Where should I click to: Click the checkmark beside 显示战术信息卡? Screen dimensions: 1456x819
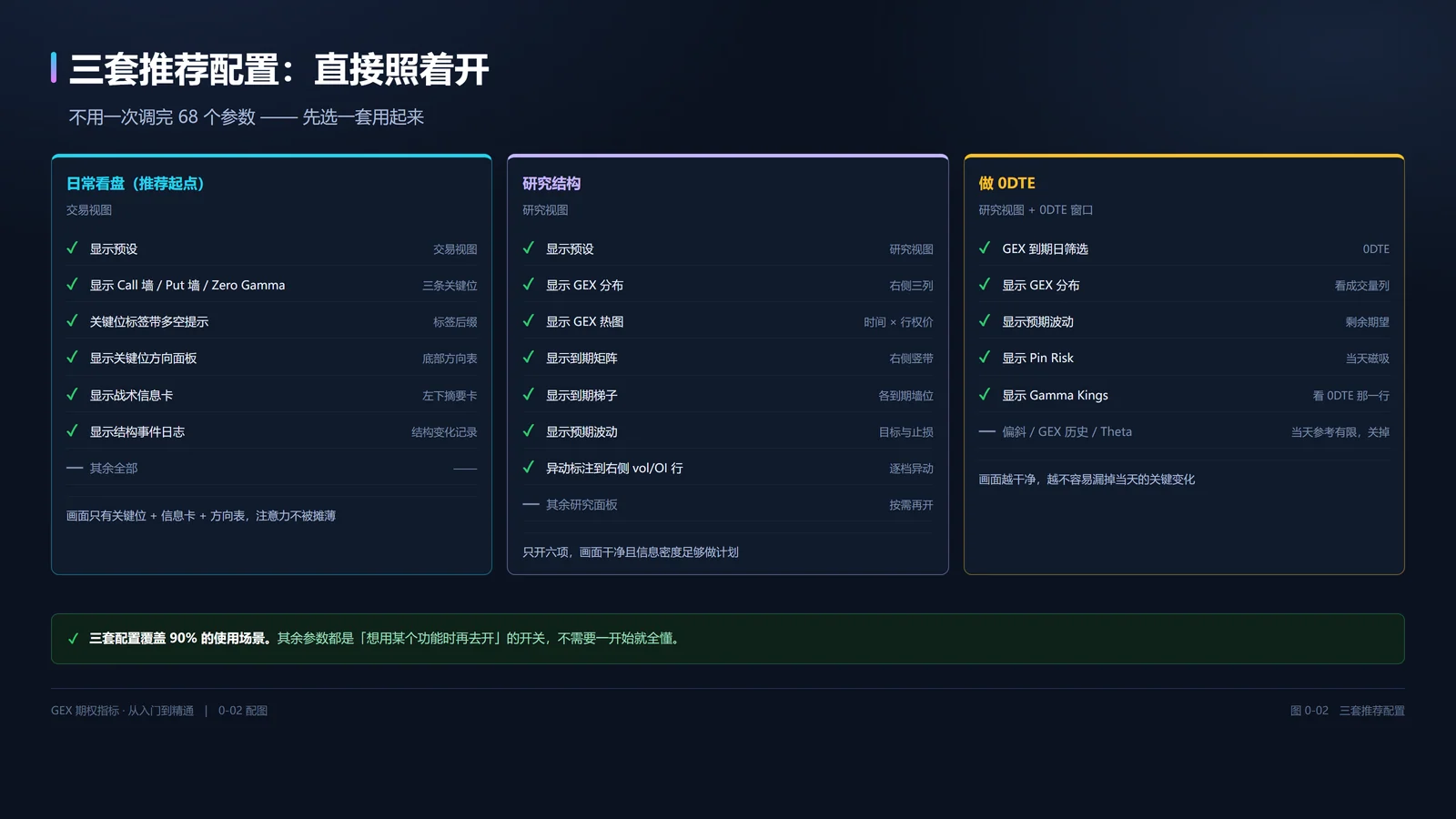pos(72,395)
